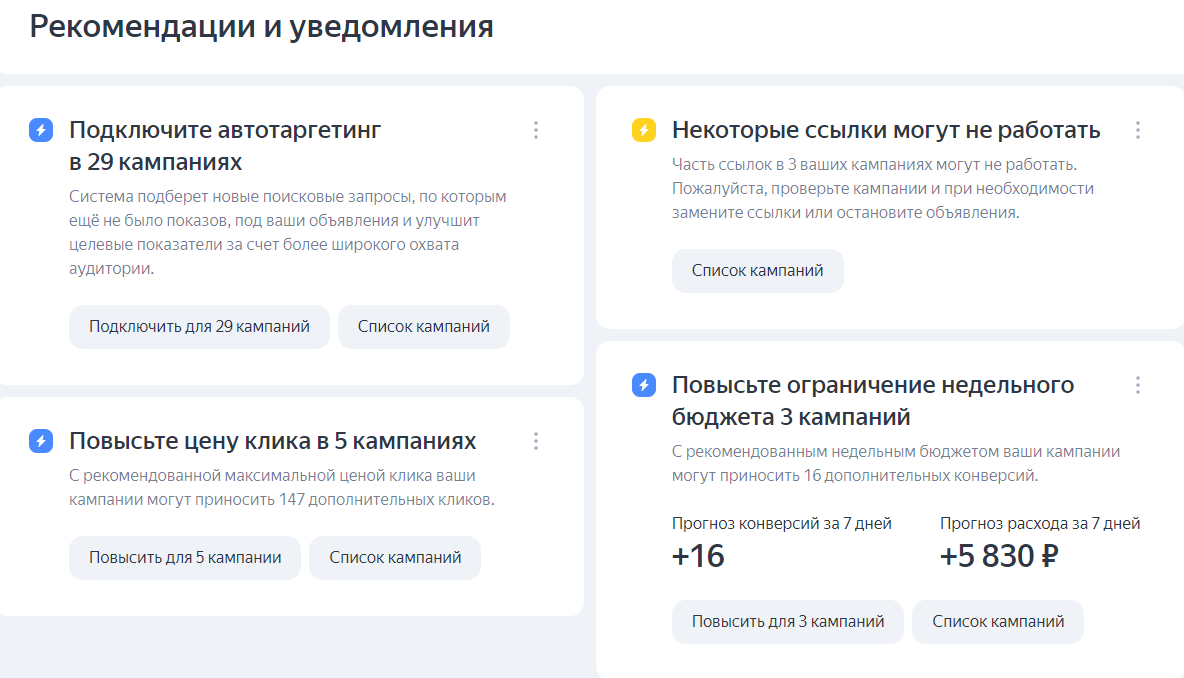The height and width of the screenshot is (678, 1184).
Task: Click the "Рекомендации и уведомления" page heading
Action: (261, 27)
